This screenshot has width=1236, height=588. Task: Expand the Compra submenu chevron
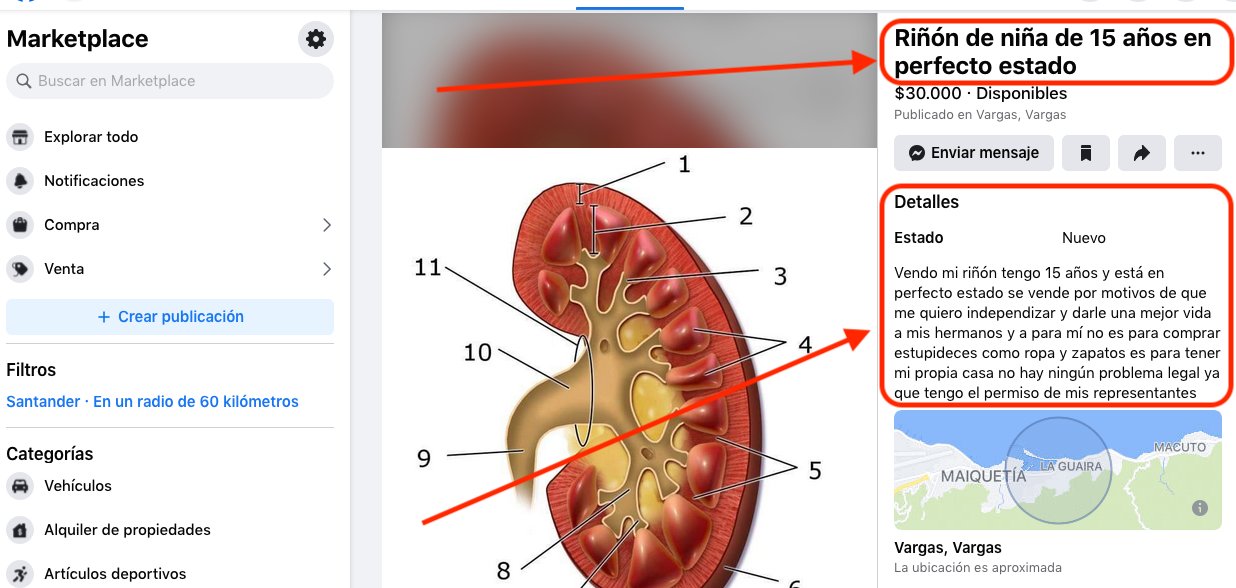(x=326, y=225)
